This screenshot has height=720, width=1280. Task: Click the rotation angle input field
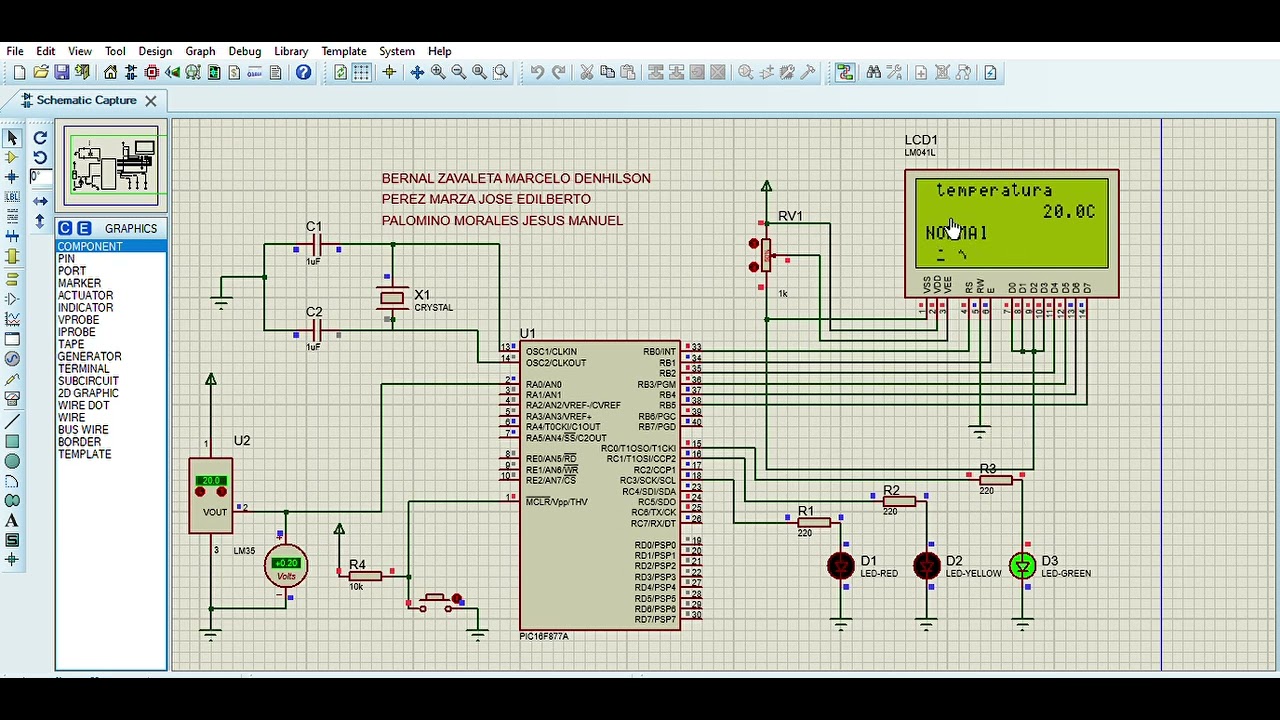(x=40, y=177)
